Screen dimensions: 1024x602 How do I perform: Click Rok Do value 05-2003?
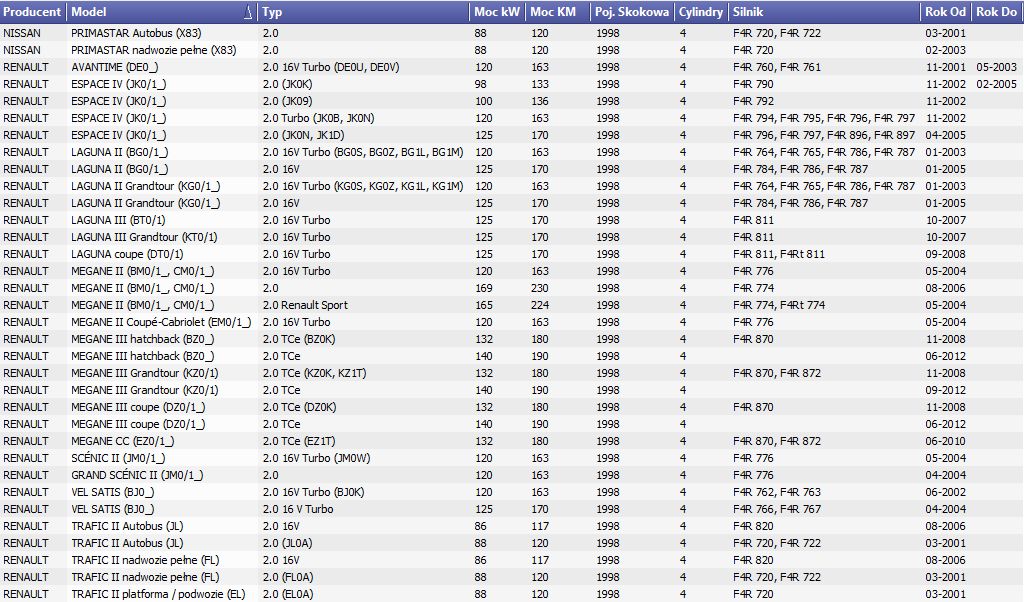click(996, 67)
